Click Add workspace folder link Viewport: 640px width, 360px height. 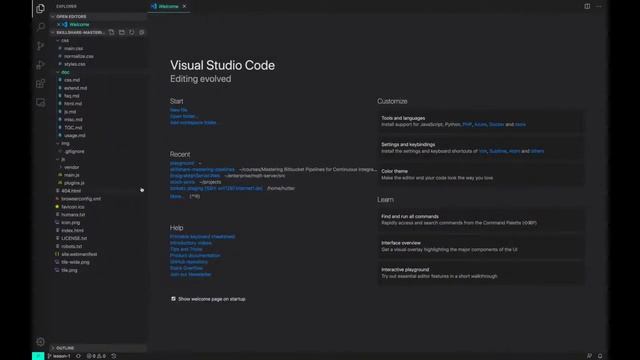(193, 122)
